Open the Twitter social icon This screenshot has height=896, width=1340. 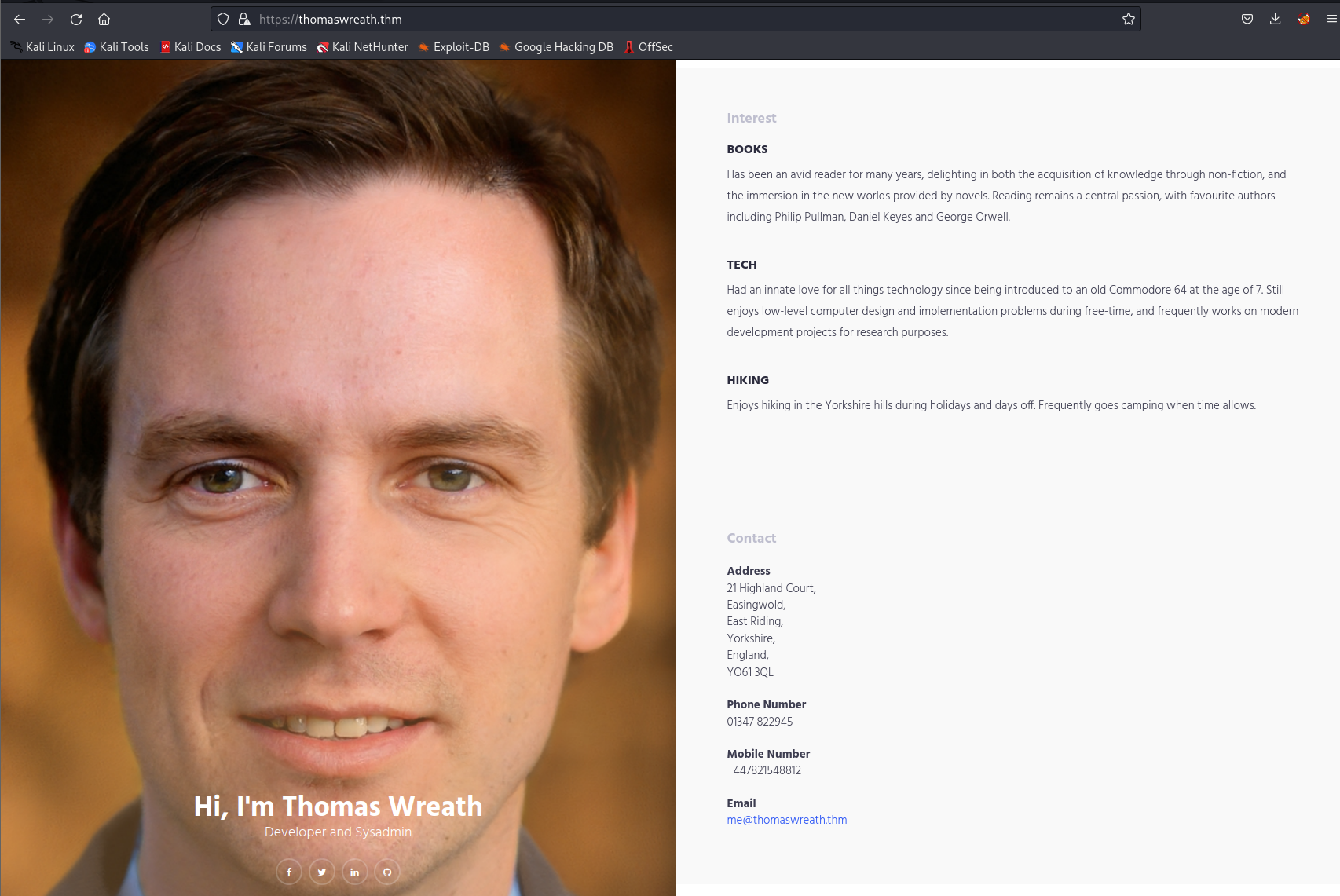322,872
